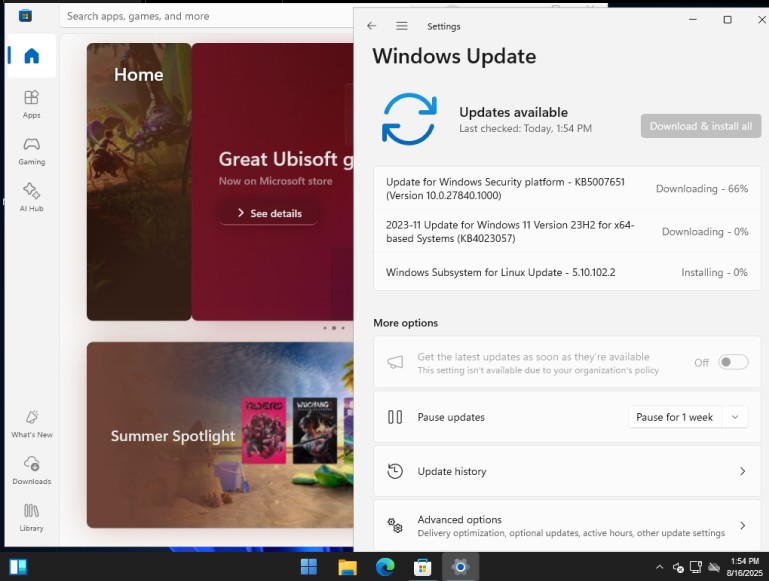Go back in Settings window
The image size is (769, 581).
372,26
